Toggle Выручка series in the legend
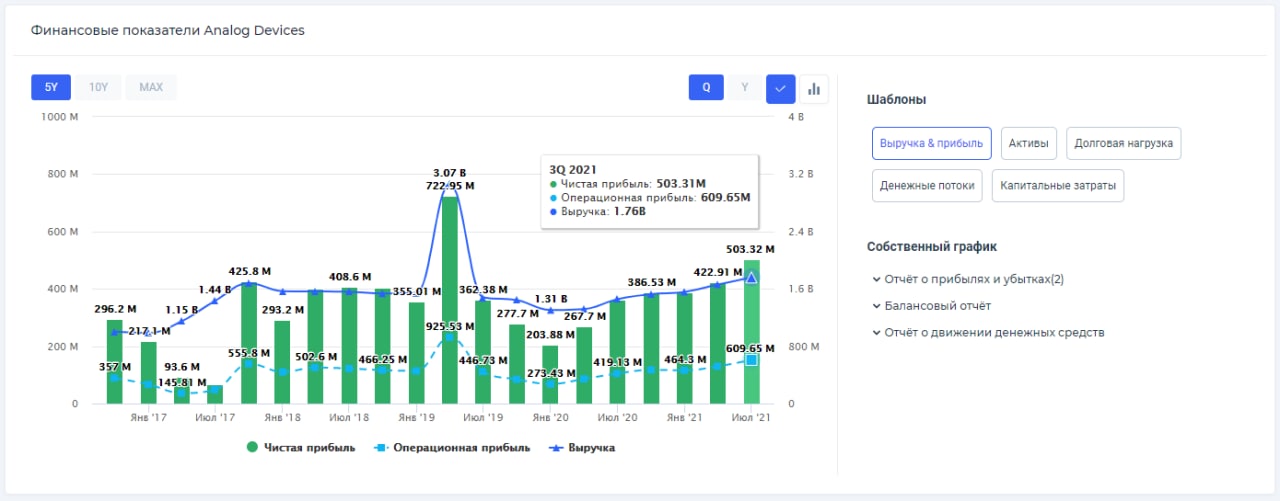 [x=591, y=448]
